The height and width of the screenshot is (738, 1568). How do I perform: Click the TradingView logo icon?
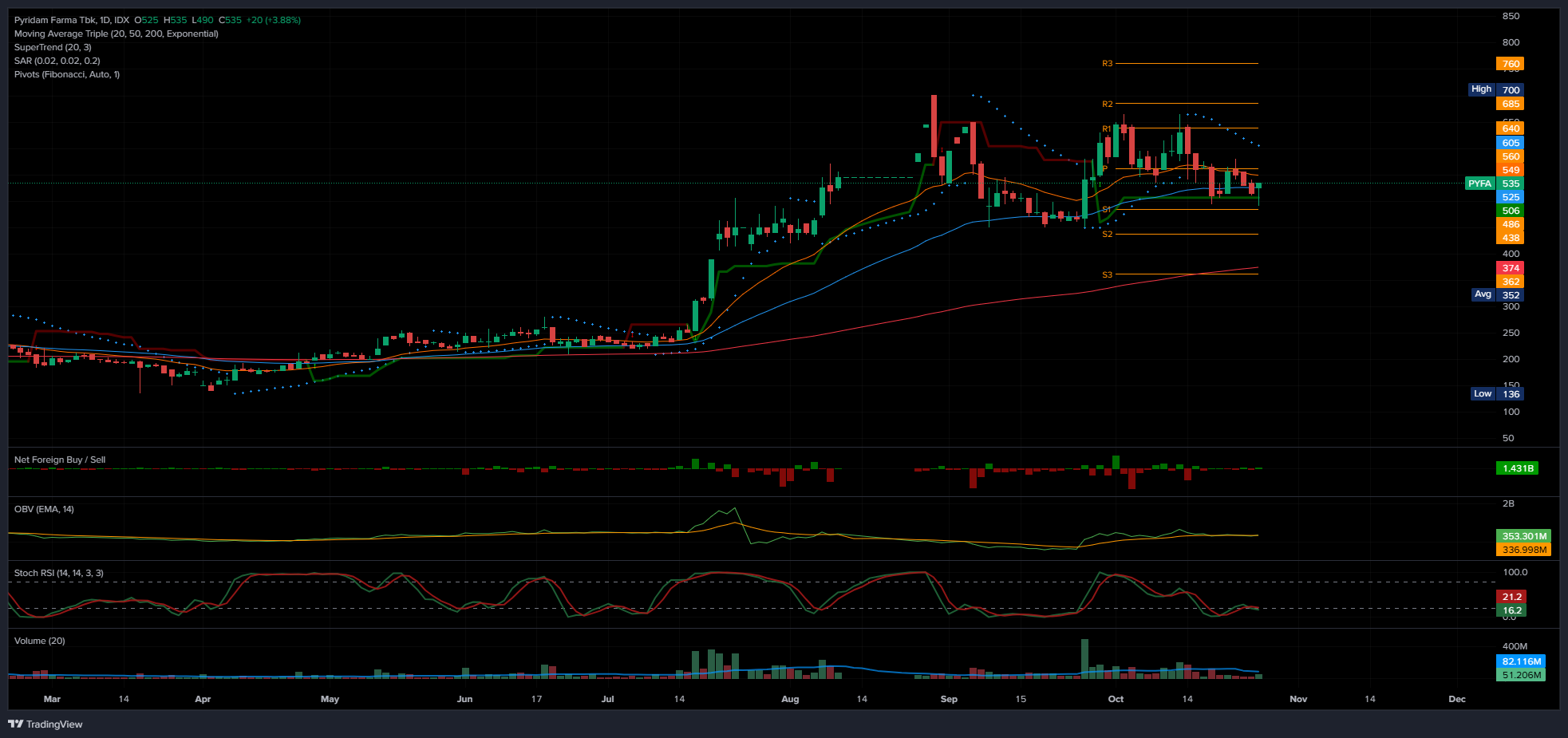pyautogui.click(x=15, y=724)
